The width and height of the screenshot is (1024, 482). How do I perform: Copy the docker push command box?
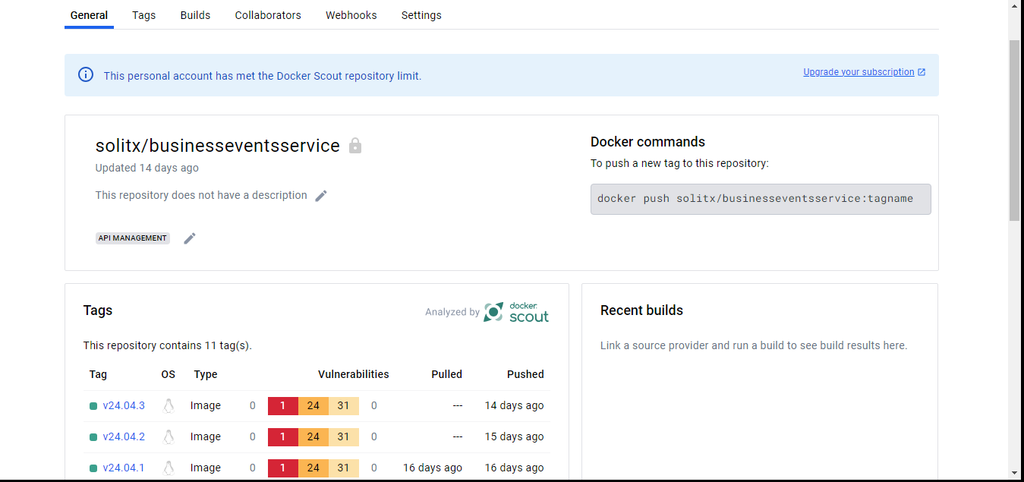[761, 199]
